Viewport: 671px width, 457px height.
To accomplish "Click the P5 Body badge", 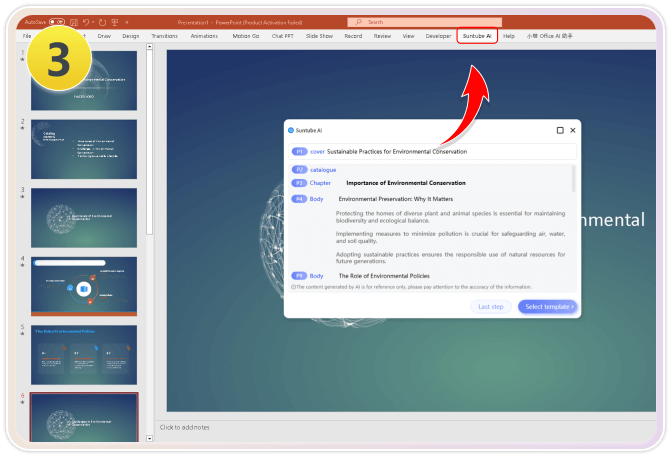I will point(300,276).
